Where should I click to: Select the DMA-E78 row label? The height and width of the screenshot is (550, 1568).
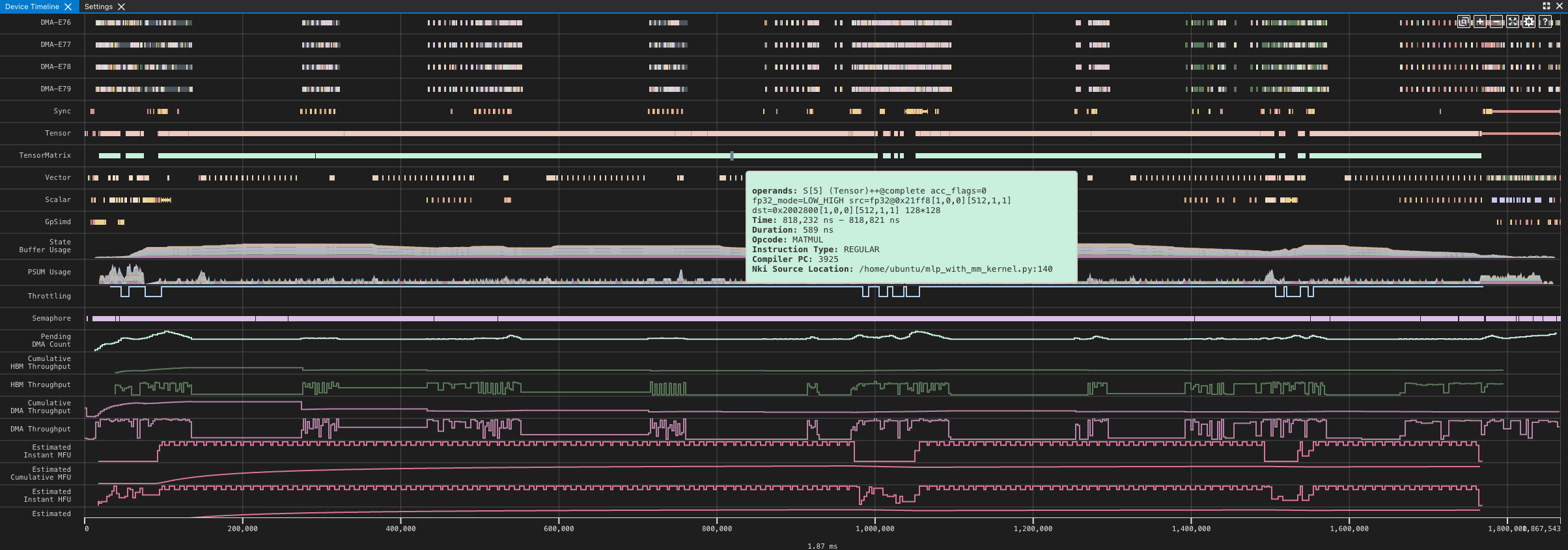pyautogui.click(x=55, y=66)
